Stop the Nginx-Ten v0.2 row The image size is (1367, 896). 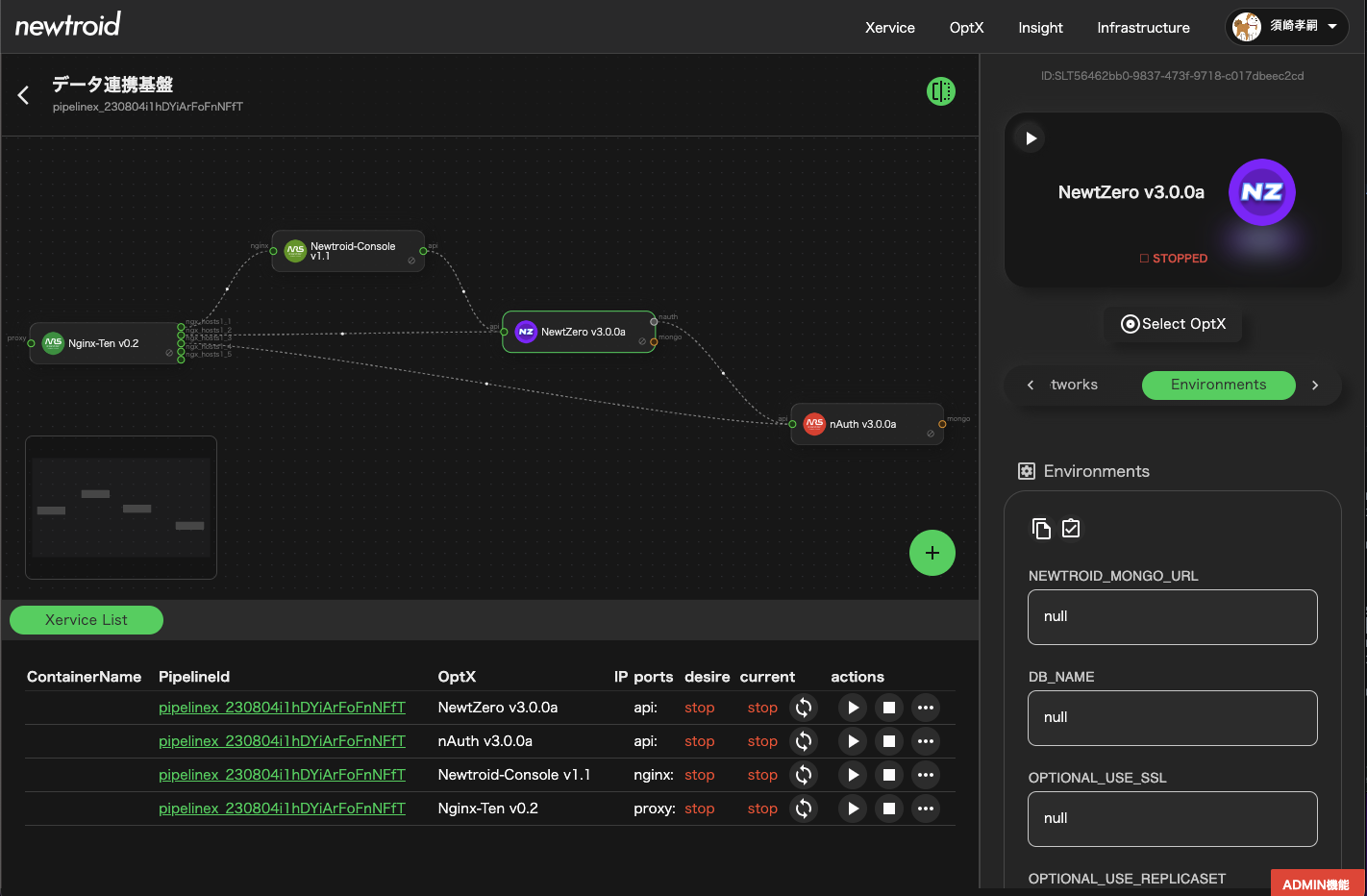point(889,809)
